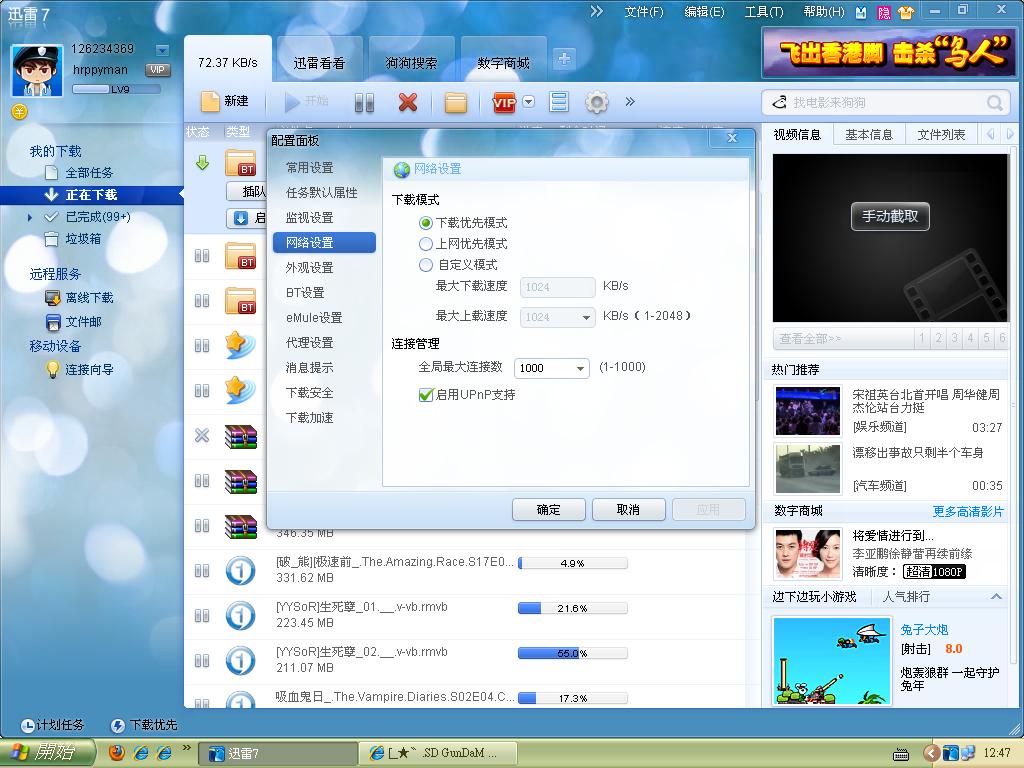This screenshot has height=768, width=1024.
Task: Click the red X delete task icon
Action: tap(408, 102)
